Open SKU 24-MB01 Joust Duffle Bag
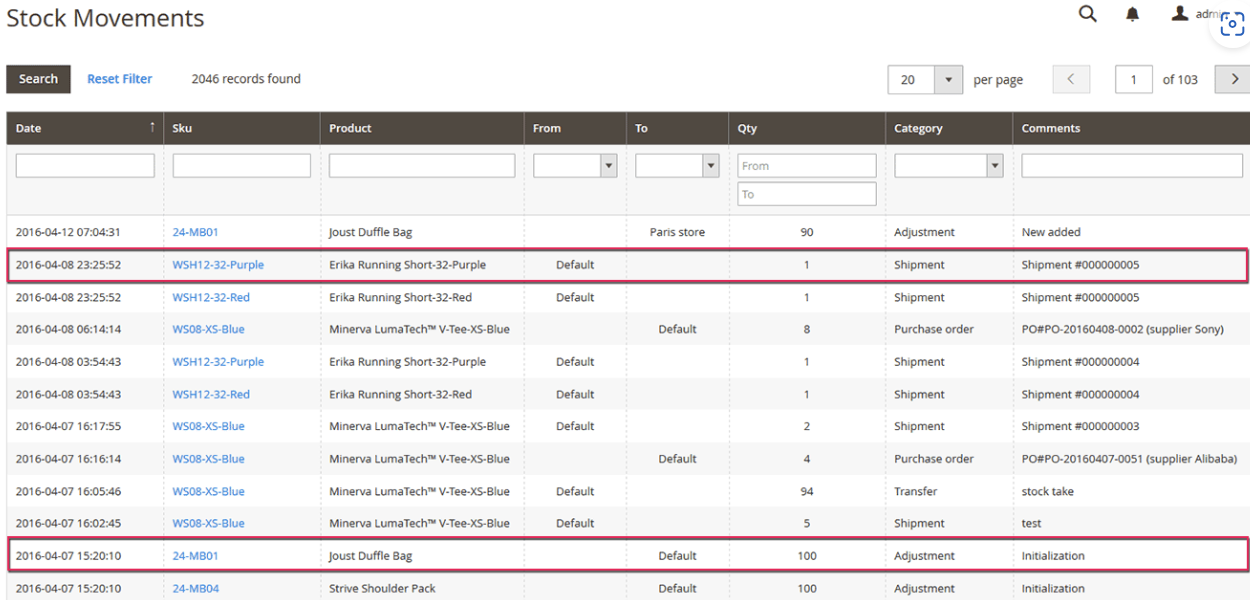1250x600 pixels. [195, 231]
